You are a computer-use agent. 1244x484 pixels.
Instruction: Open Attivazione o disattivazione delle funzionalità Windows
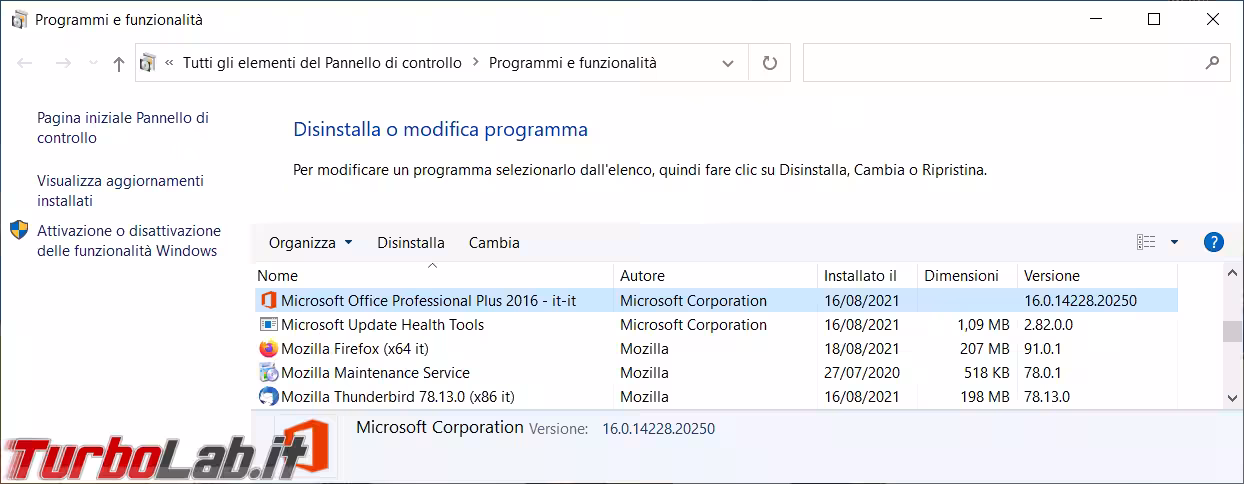[128, 241]
